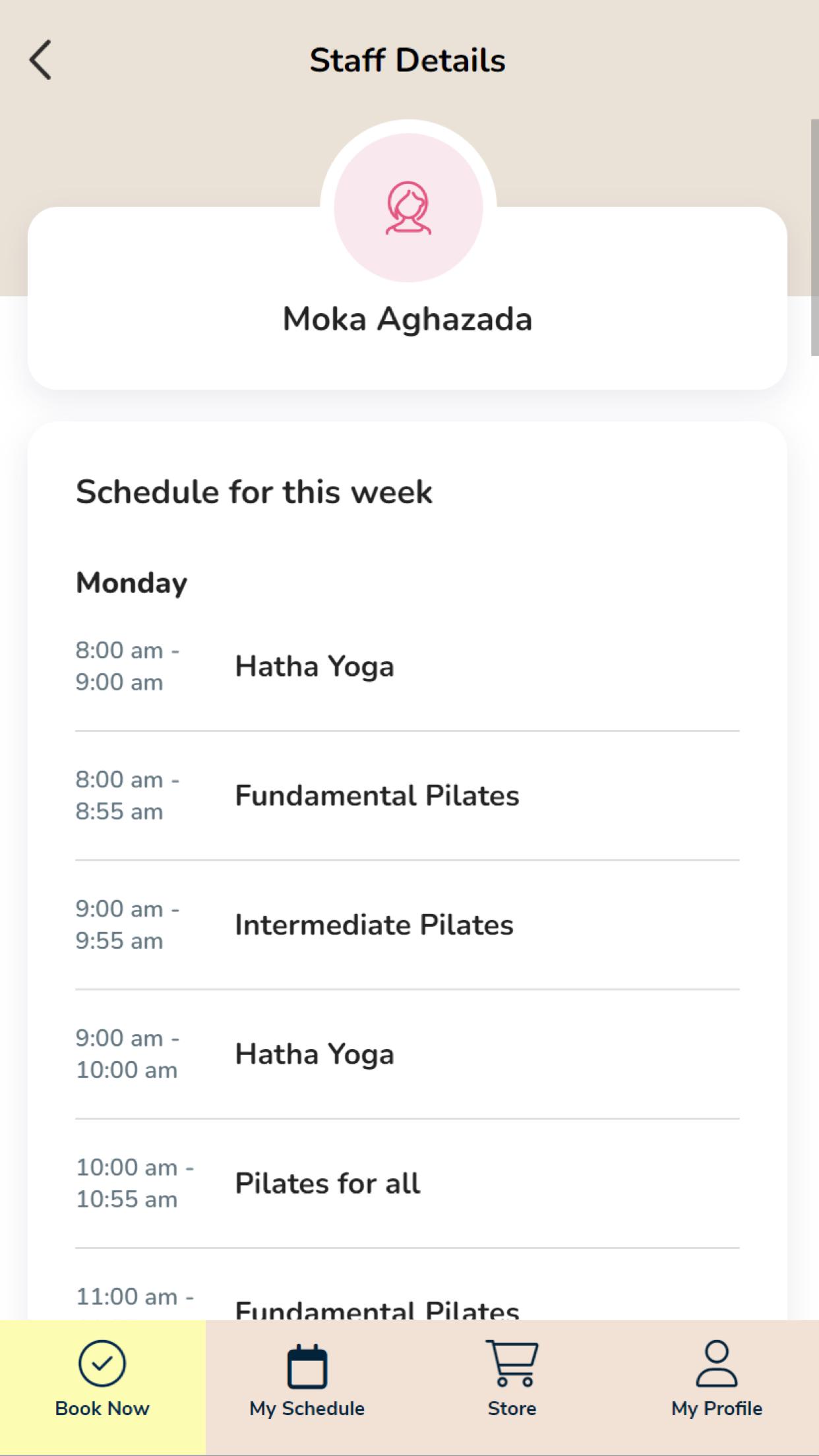Open the My Profile person icon
The width and height of the screenshot is (819, 1456).
(x=717, y=1363)
